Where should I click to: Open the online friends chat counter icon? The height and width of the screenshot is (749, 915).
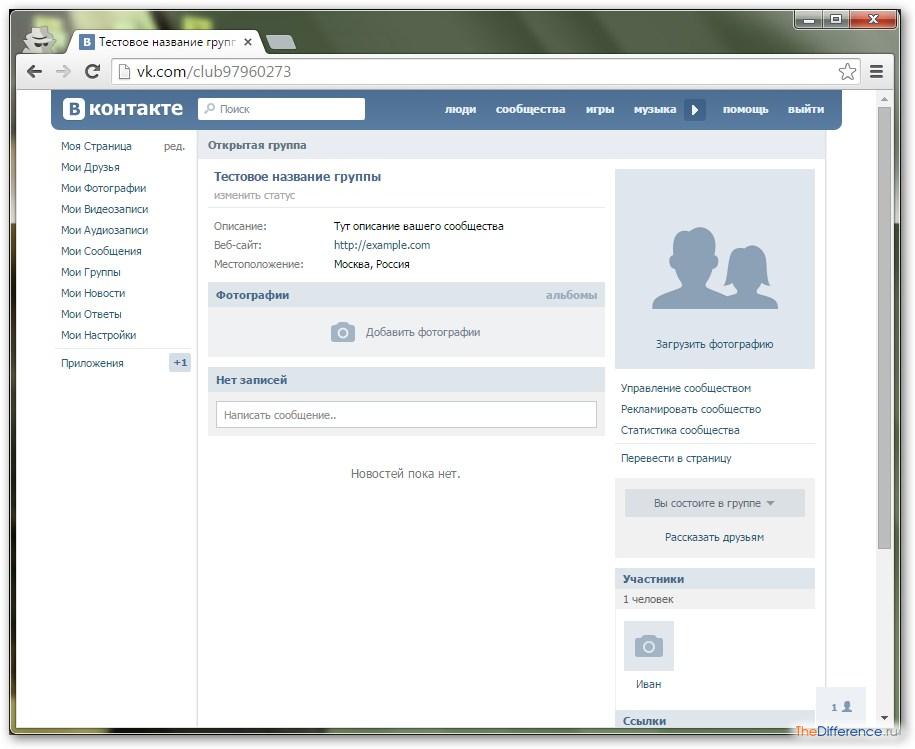[x=841, y=707]
